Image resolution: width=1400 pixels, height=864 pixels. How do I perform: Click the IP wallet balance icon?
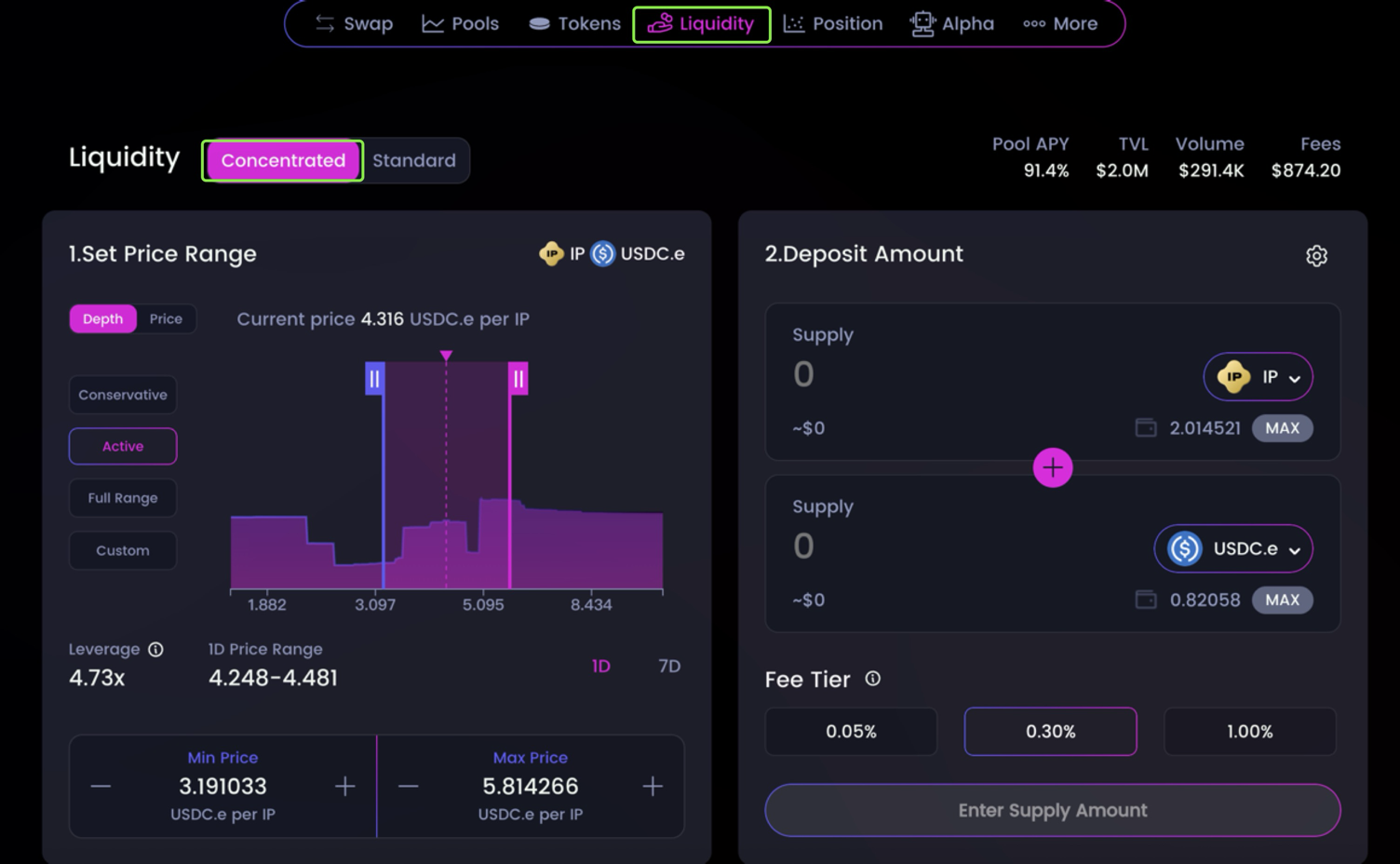point(1146,428)
